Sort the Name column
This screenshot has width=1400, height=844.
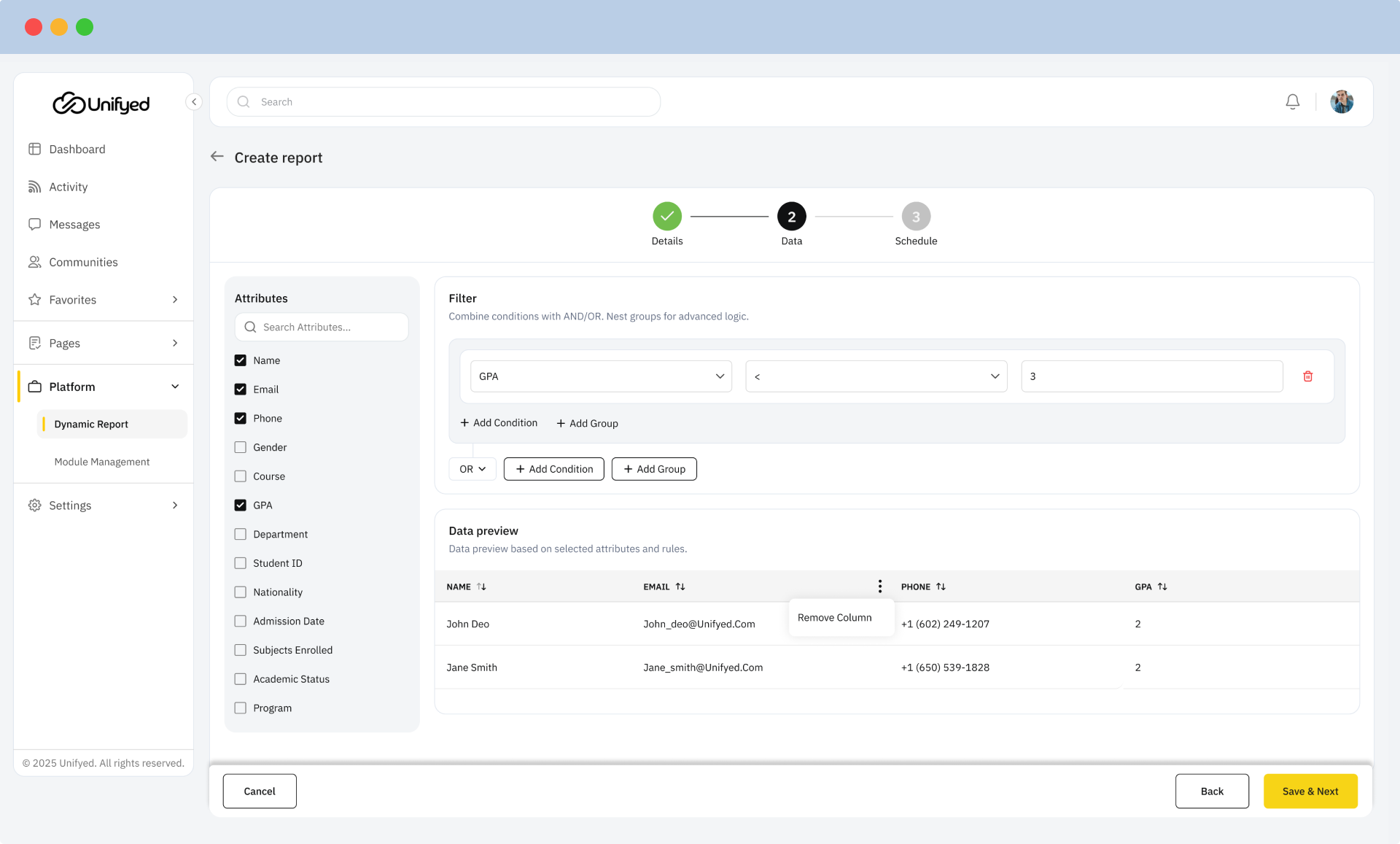(481, 586)
